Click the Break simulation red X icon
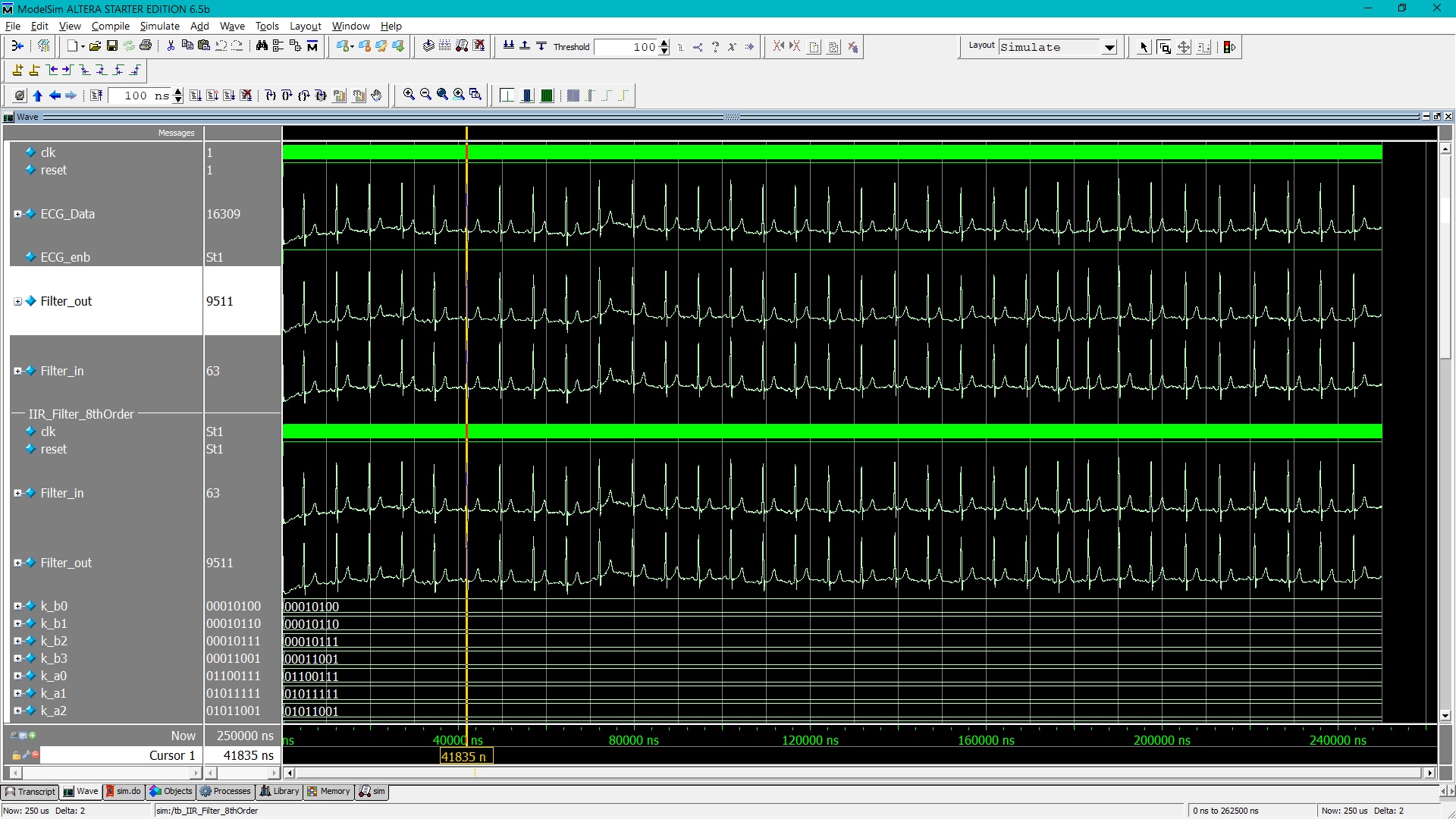1456x819 pixels. pos(246,95)
